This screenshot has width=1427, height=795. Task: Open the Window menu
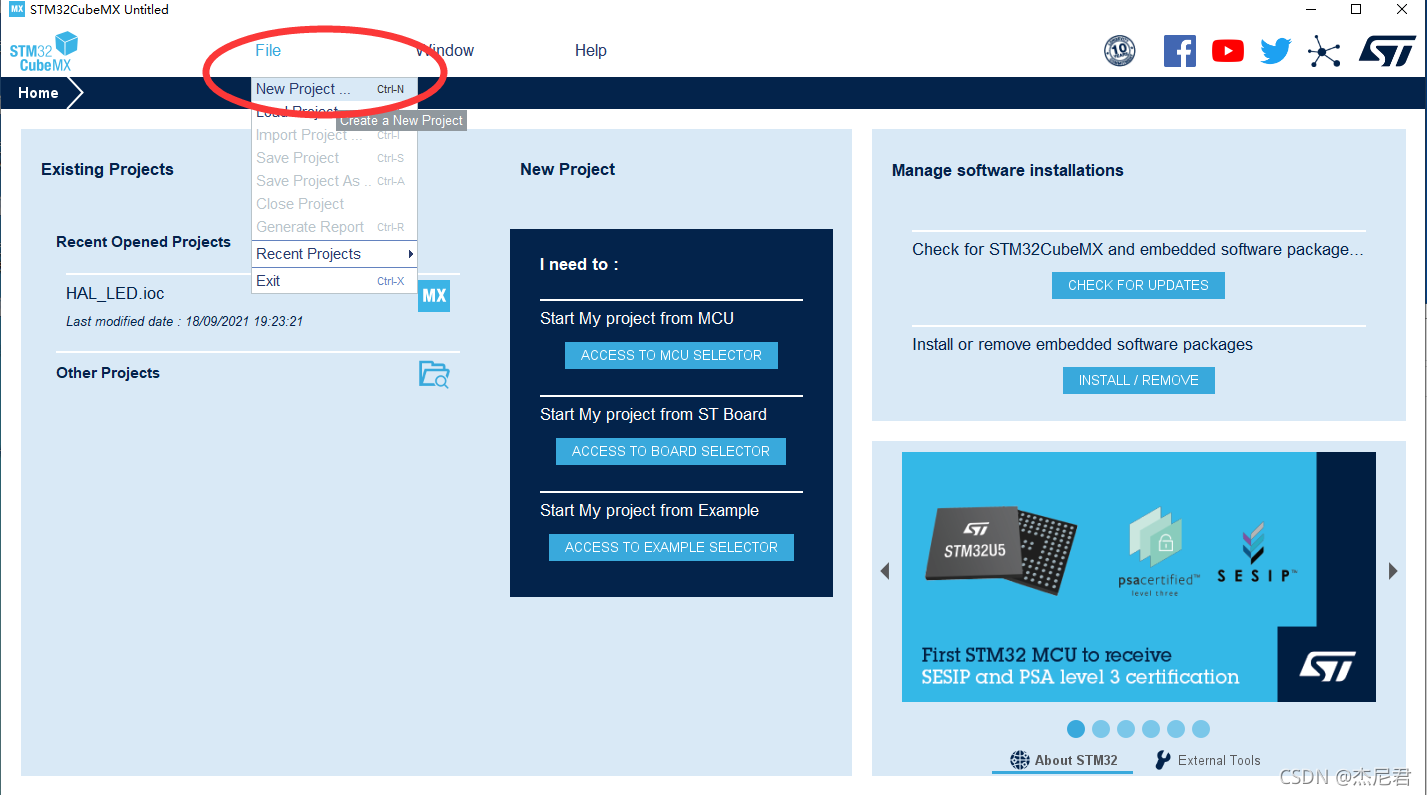pos(445,51)
